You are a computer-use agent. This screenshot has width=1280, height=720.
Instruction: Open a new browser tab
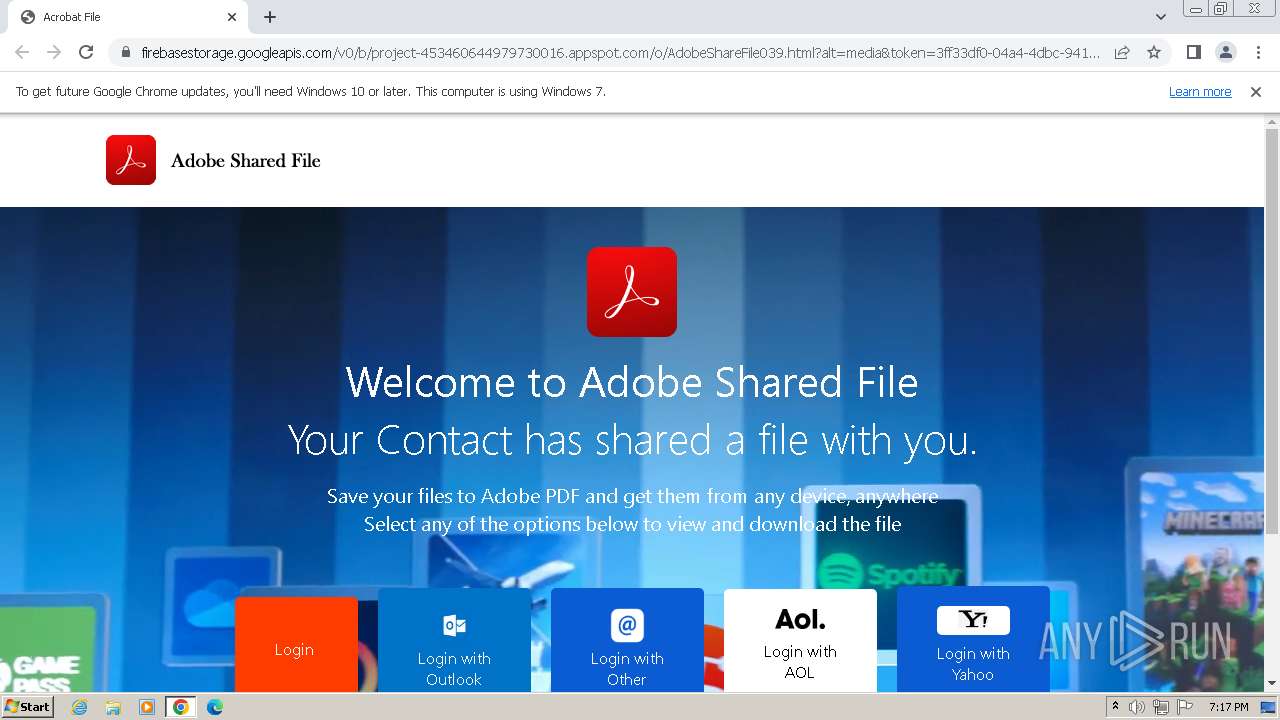click(270, 17)
